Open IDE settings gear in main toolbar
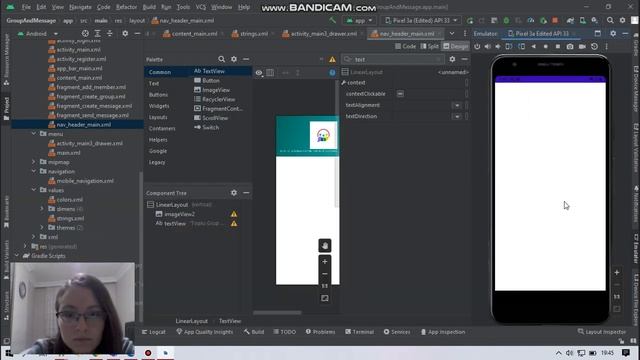Screen dimensions: 640x360 pyautogui.click(x=622, y=20)
